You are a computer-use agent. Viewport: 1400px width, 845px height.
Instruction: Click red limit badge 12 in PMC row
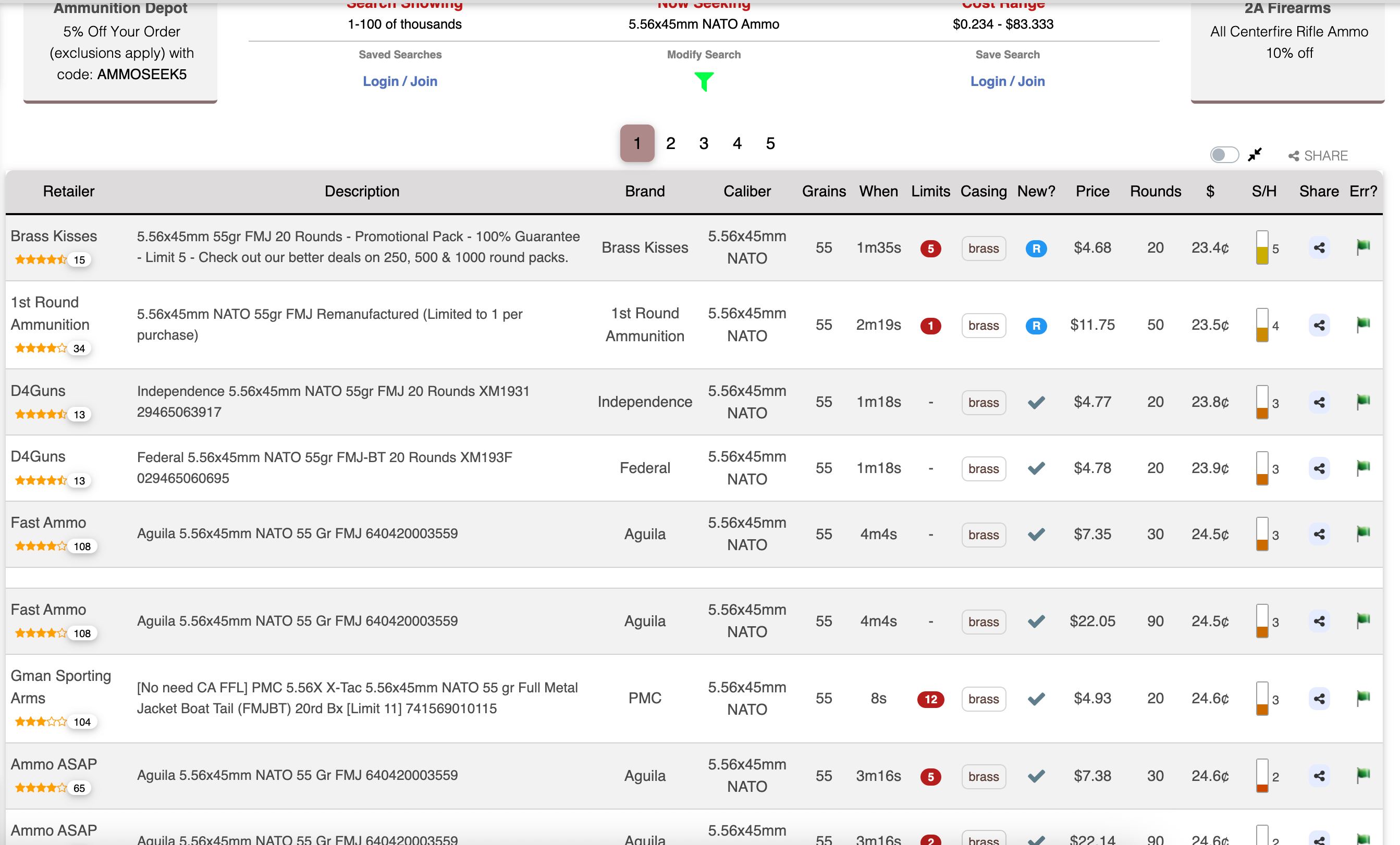[x=930, y=699]
